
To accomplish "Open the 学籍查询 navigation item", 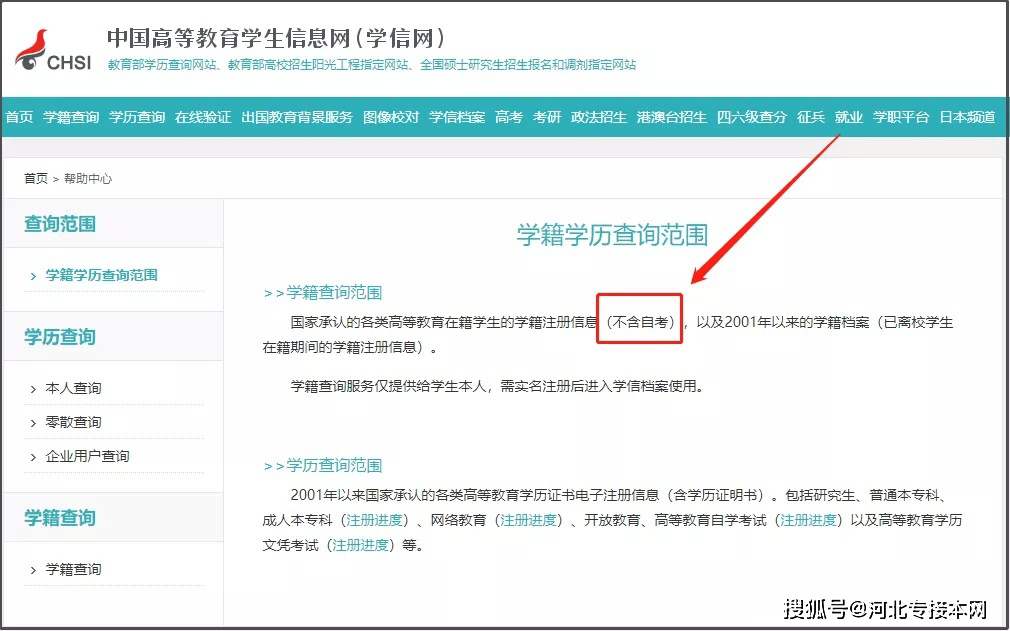I will [x=70, y=116].
